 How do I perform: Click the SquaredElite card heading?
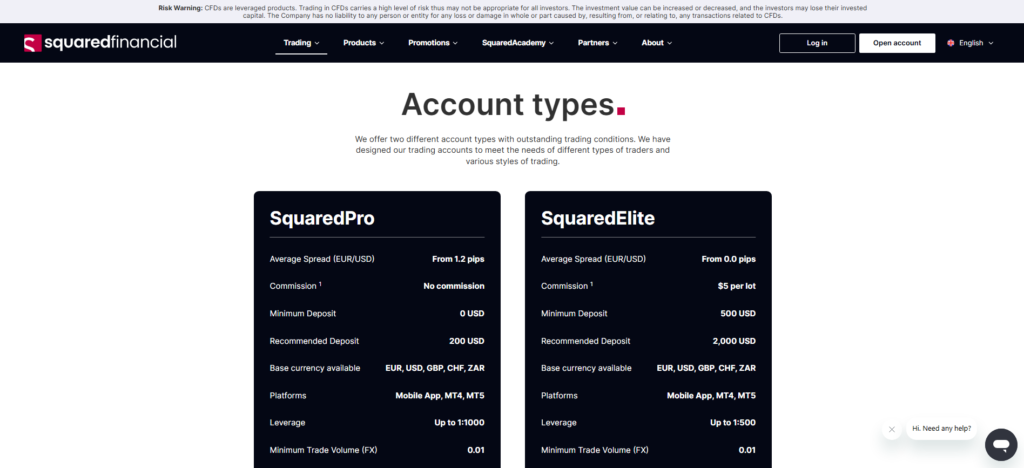pyautogui.click(x=598, y=219)
